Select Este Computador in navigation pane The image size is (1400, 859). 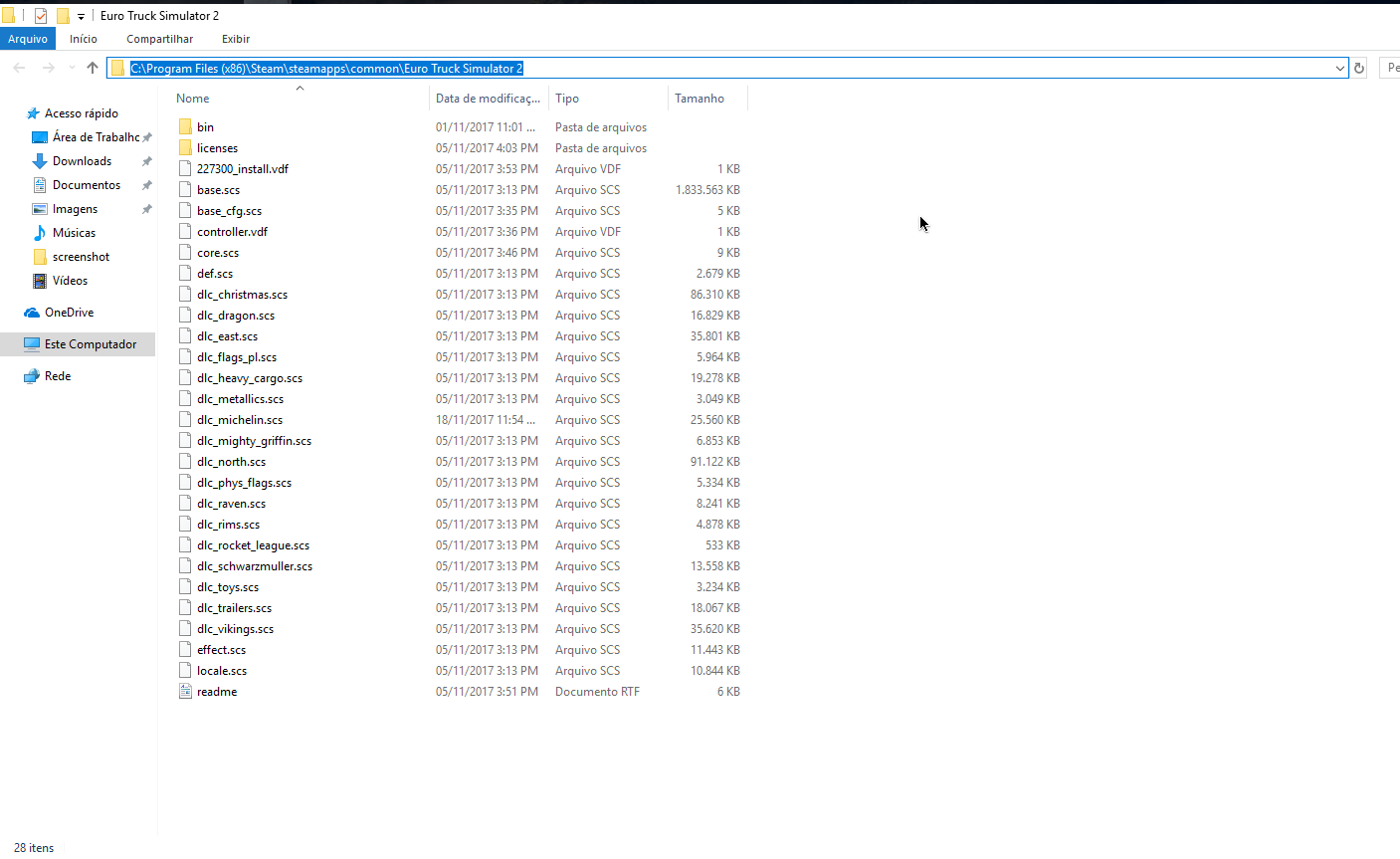pyautogui.click(x=90, y=344)
